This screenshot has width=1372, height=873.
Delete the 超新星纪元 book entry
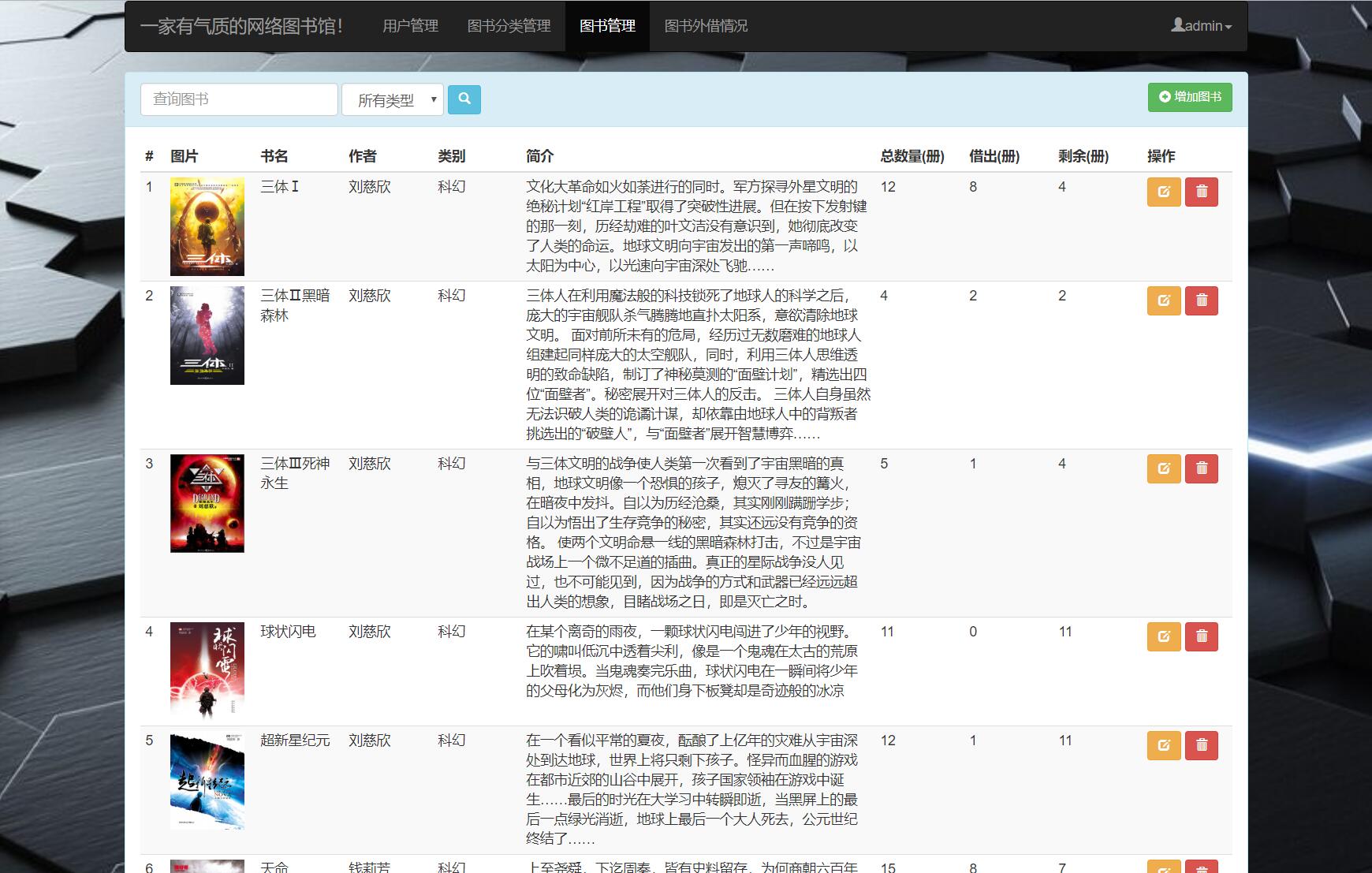(1202, 745)
